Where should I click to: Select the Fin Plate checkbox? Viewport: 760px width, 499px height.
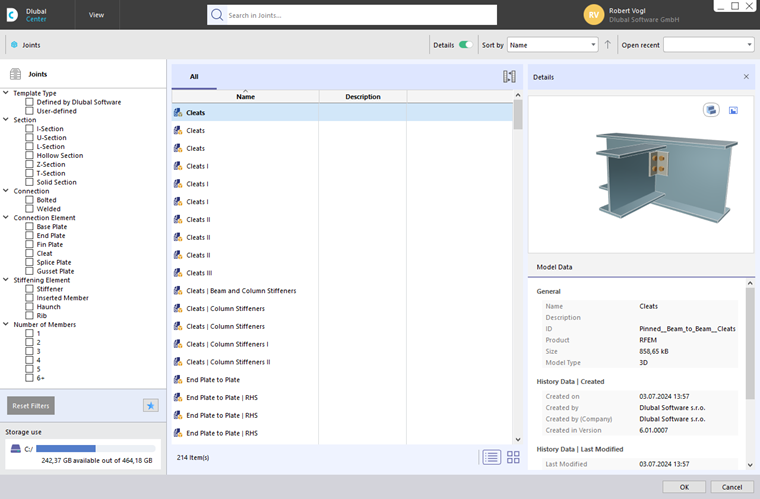coord(30,244)
